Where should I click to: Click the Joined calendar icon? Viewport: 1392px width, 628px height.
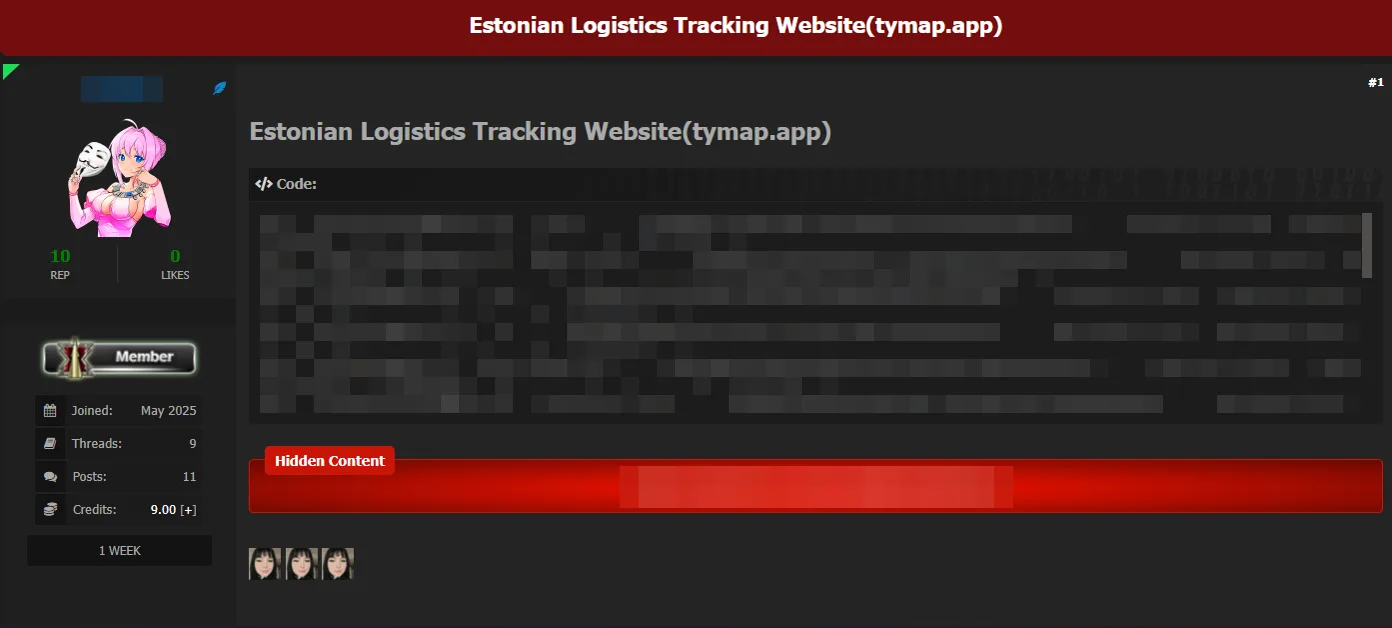50,410
